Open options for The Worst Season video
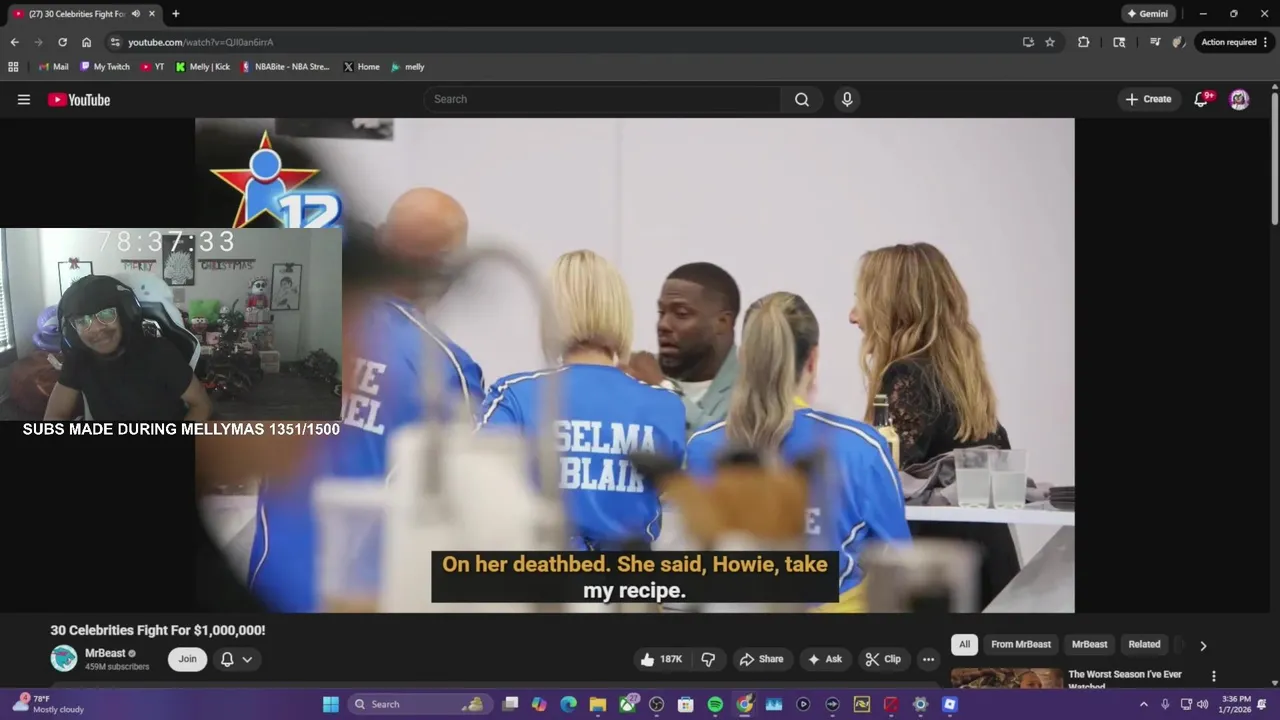Screen dimensions: 1280x720 tap(1214, 677)
